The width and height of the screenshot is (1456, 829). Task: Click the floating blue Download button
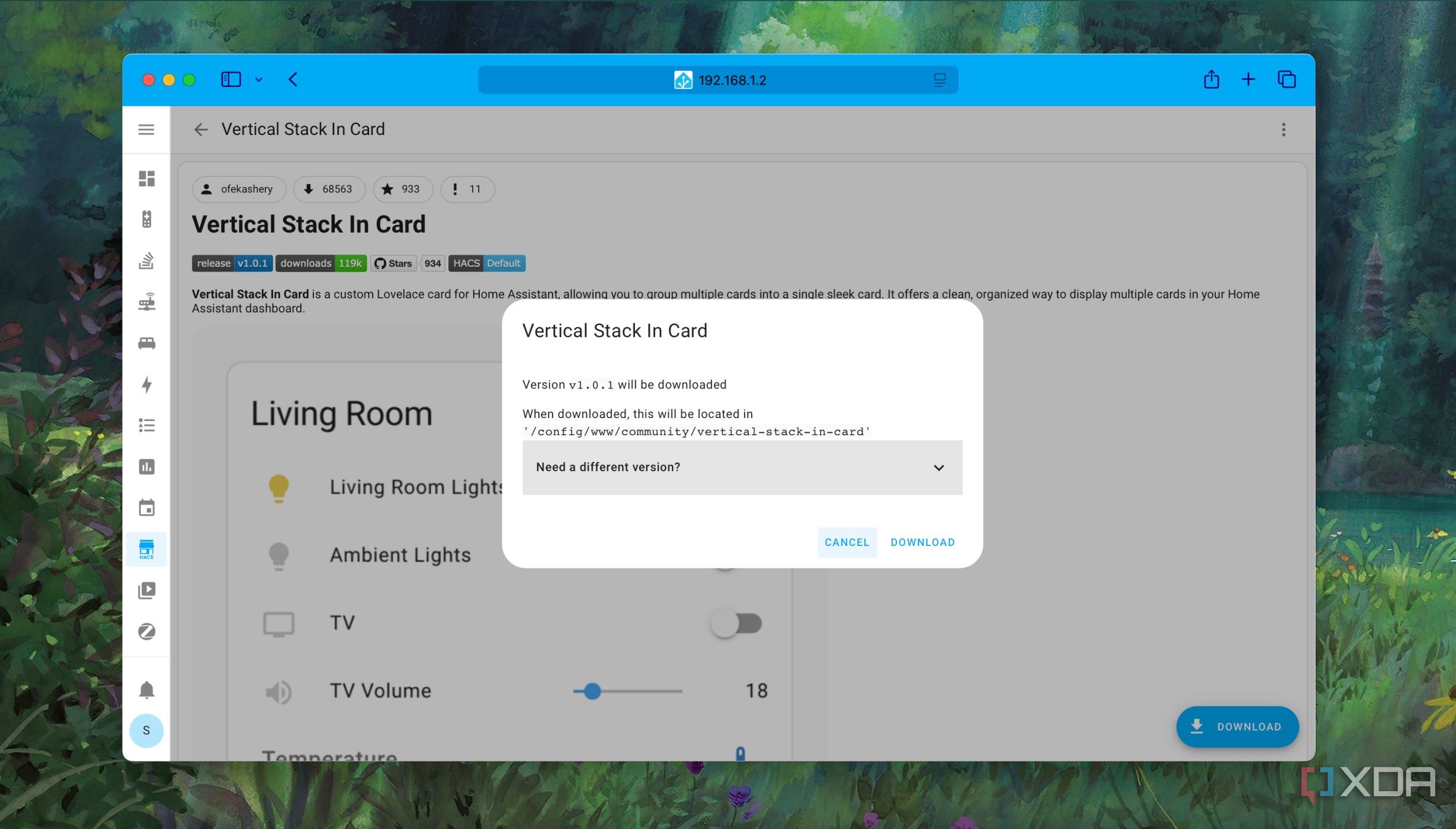(1237, 726)
